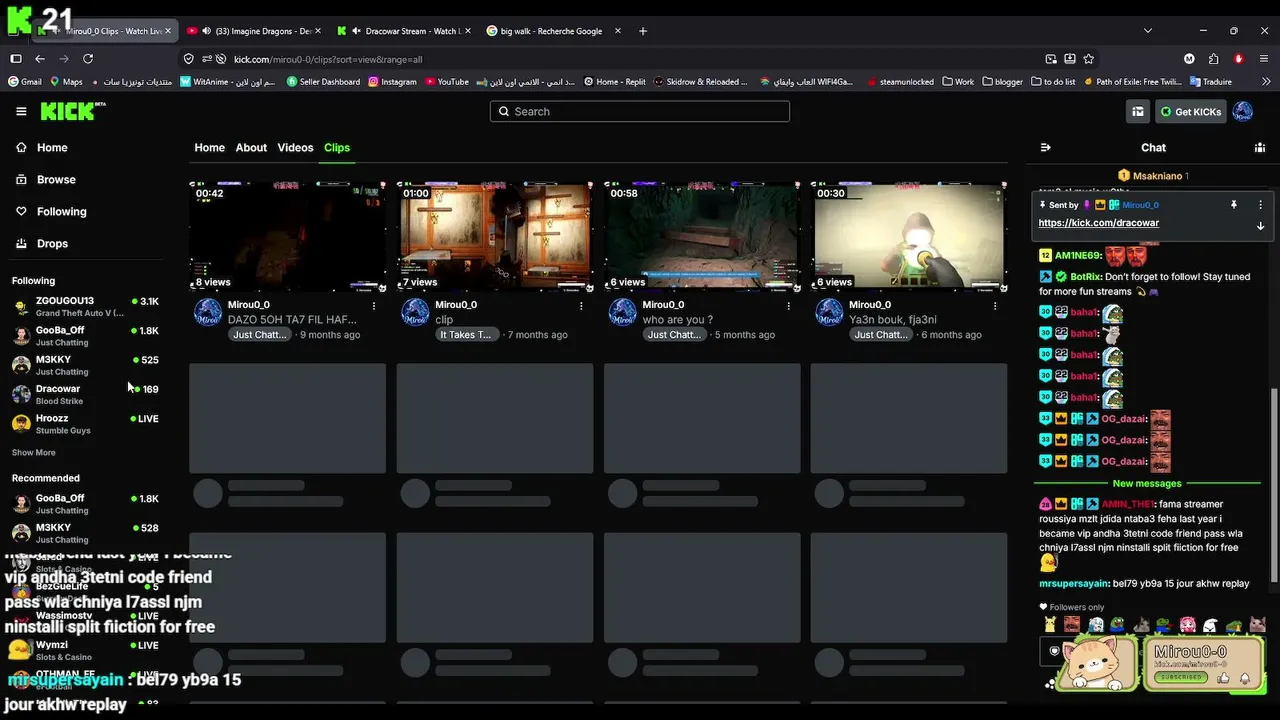This screenshot has width=1280, height=720.
Task: Open Hroozz channel in Following list
Action: [85, 424]
